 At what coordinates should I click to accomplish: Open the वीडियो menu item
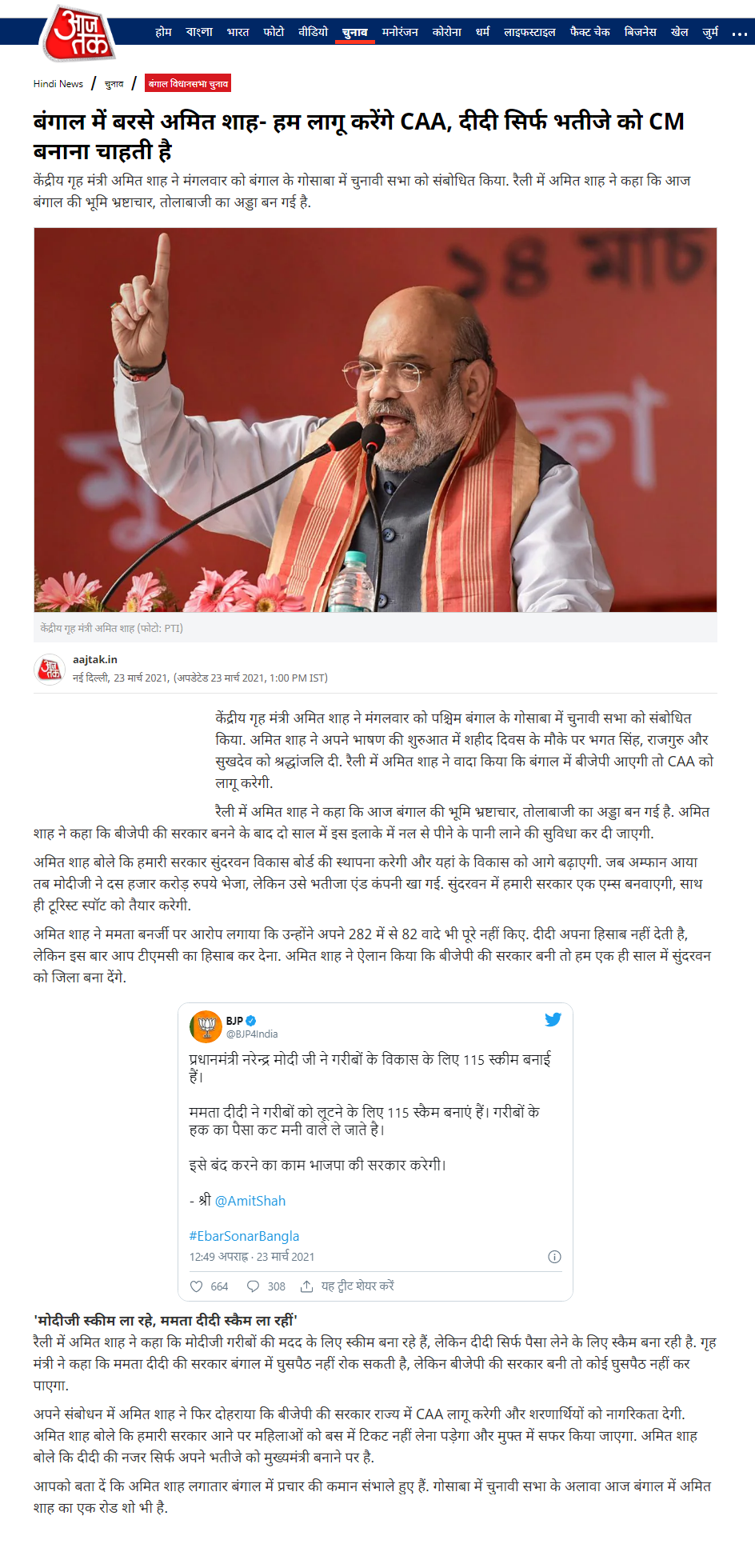(x=314, y=32)
